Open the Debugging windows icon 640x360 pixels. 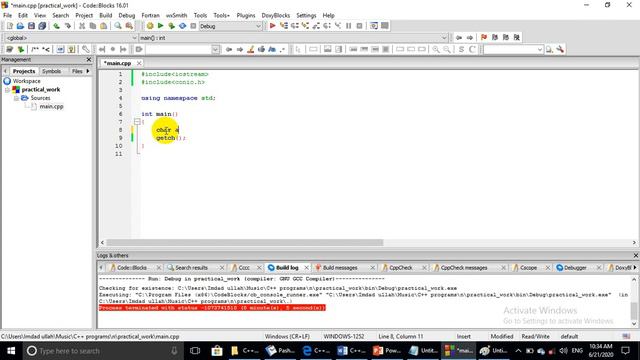pos(374,26)
